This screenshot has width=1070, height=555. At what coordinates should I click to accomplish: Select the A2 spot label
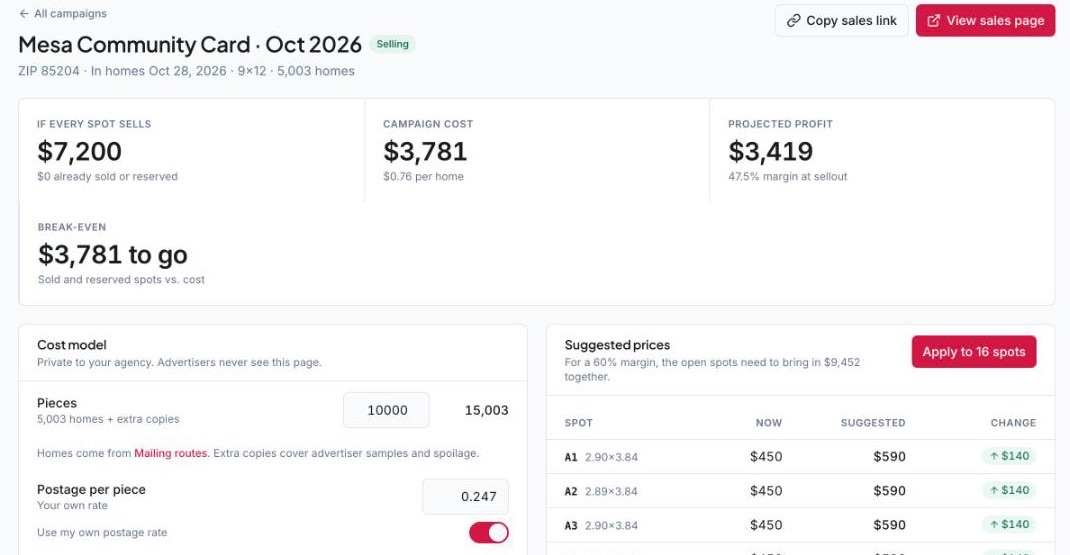click(571, 492)
